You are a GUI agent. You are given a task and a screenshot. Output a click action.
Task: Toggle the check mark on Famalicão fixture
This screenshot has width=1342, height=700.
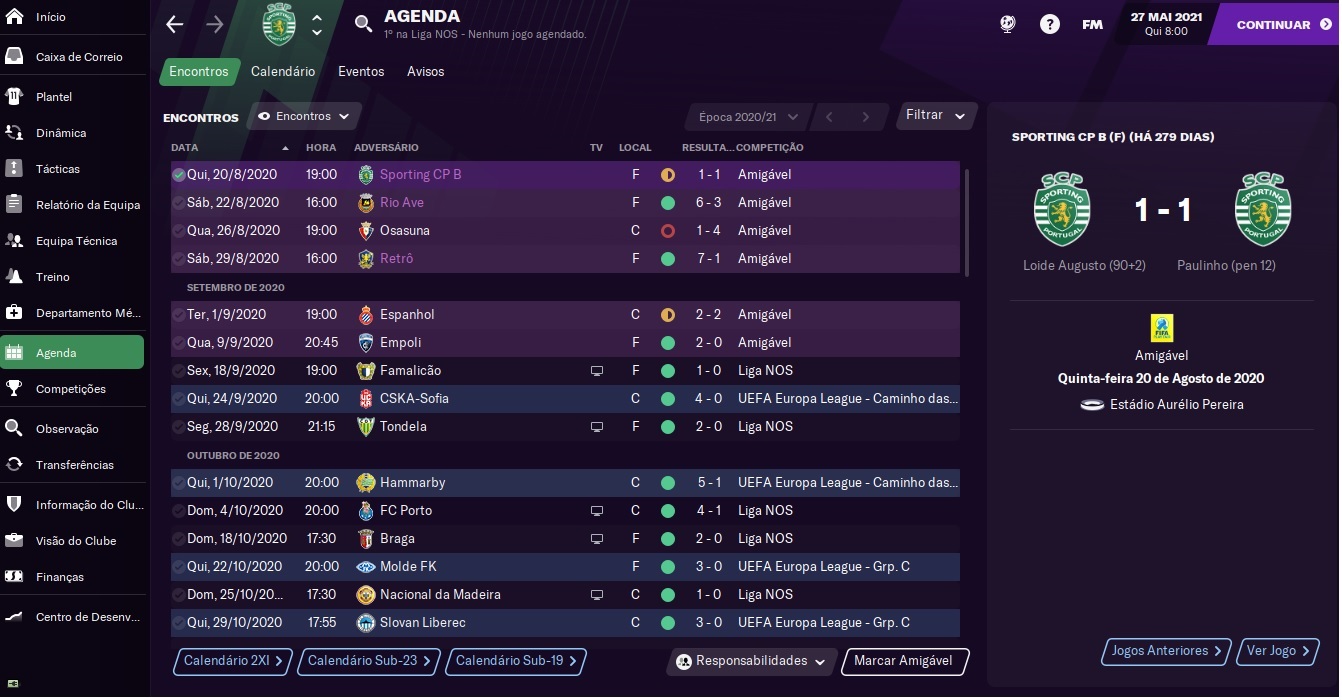coord(178,370)
